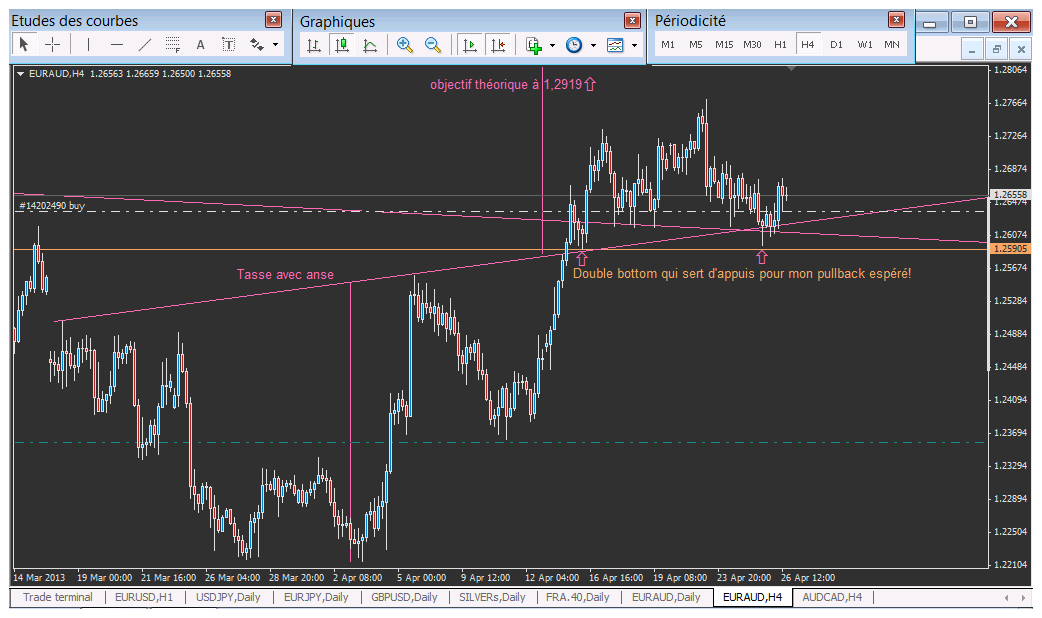Expand EURAUD,H4 chart header triangle
1042x618 pixels.
point(21,74)
